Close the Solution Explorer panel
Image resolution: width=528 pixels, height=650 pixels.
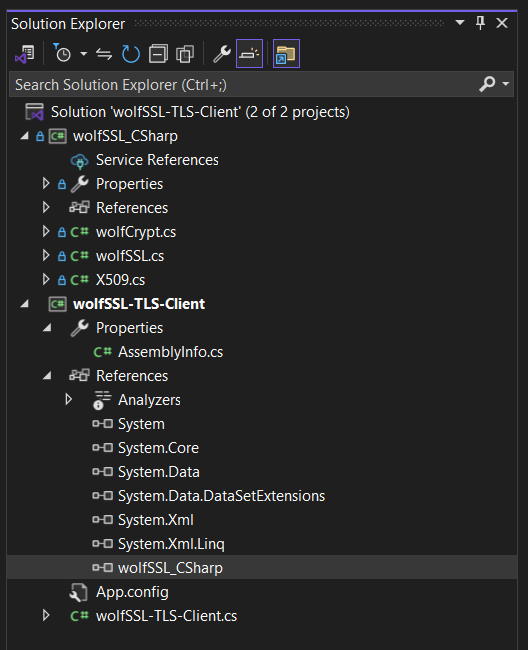pyautogui.click(x=502, y=23)
